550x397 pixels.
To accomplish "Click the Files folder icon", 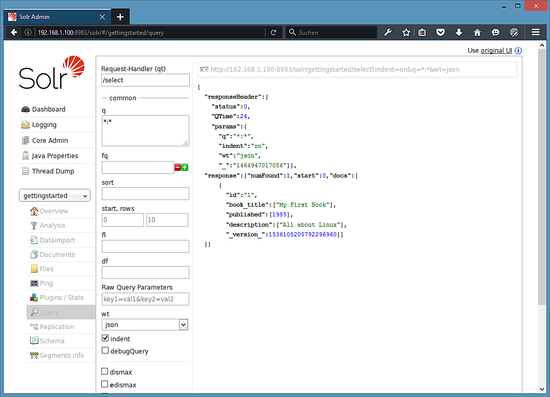I will [x=34, y=269].
